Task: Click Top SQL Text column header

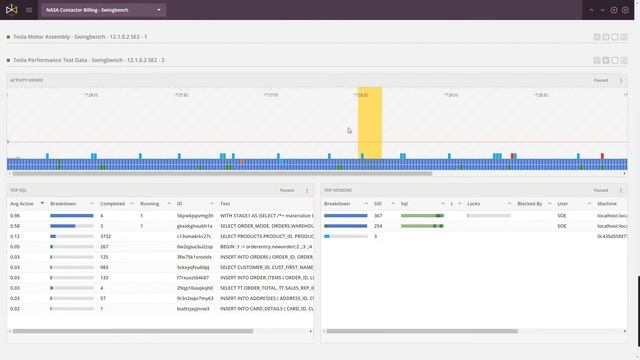Action: (225, 204)
